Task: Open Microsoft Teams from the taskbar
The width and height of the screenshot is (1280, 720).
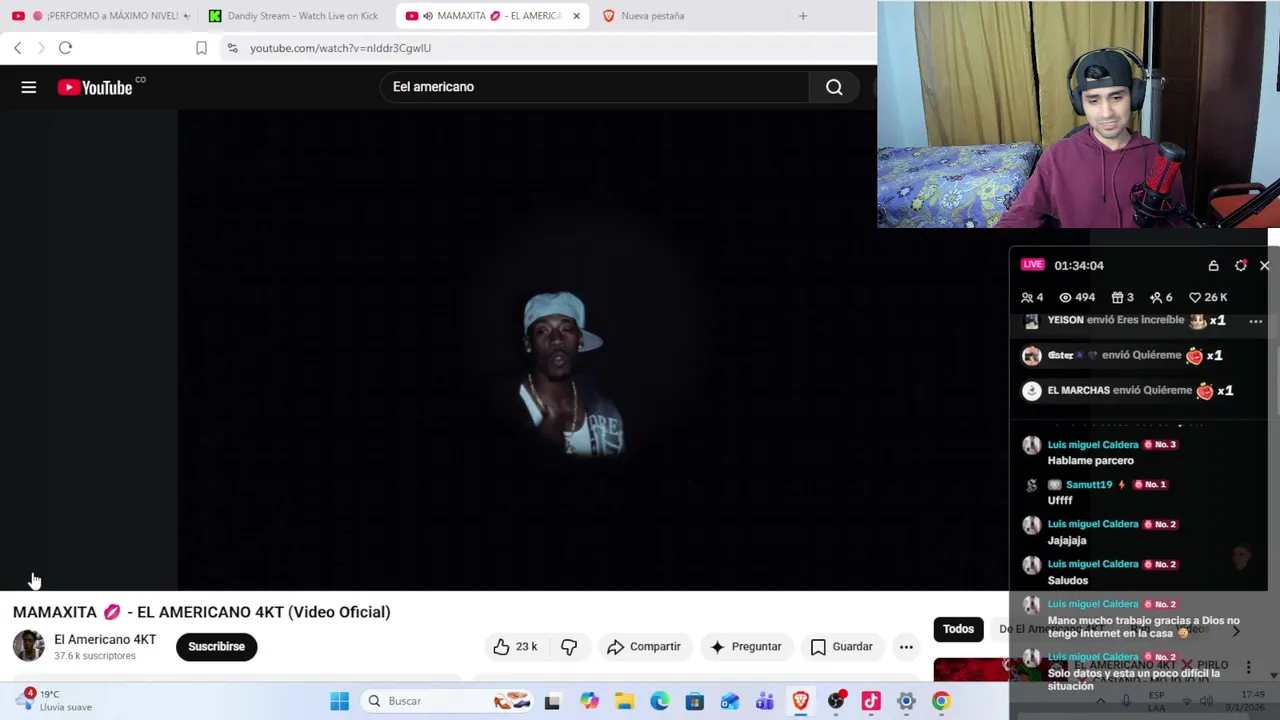Action: coord(765,701)
